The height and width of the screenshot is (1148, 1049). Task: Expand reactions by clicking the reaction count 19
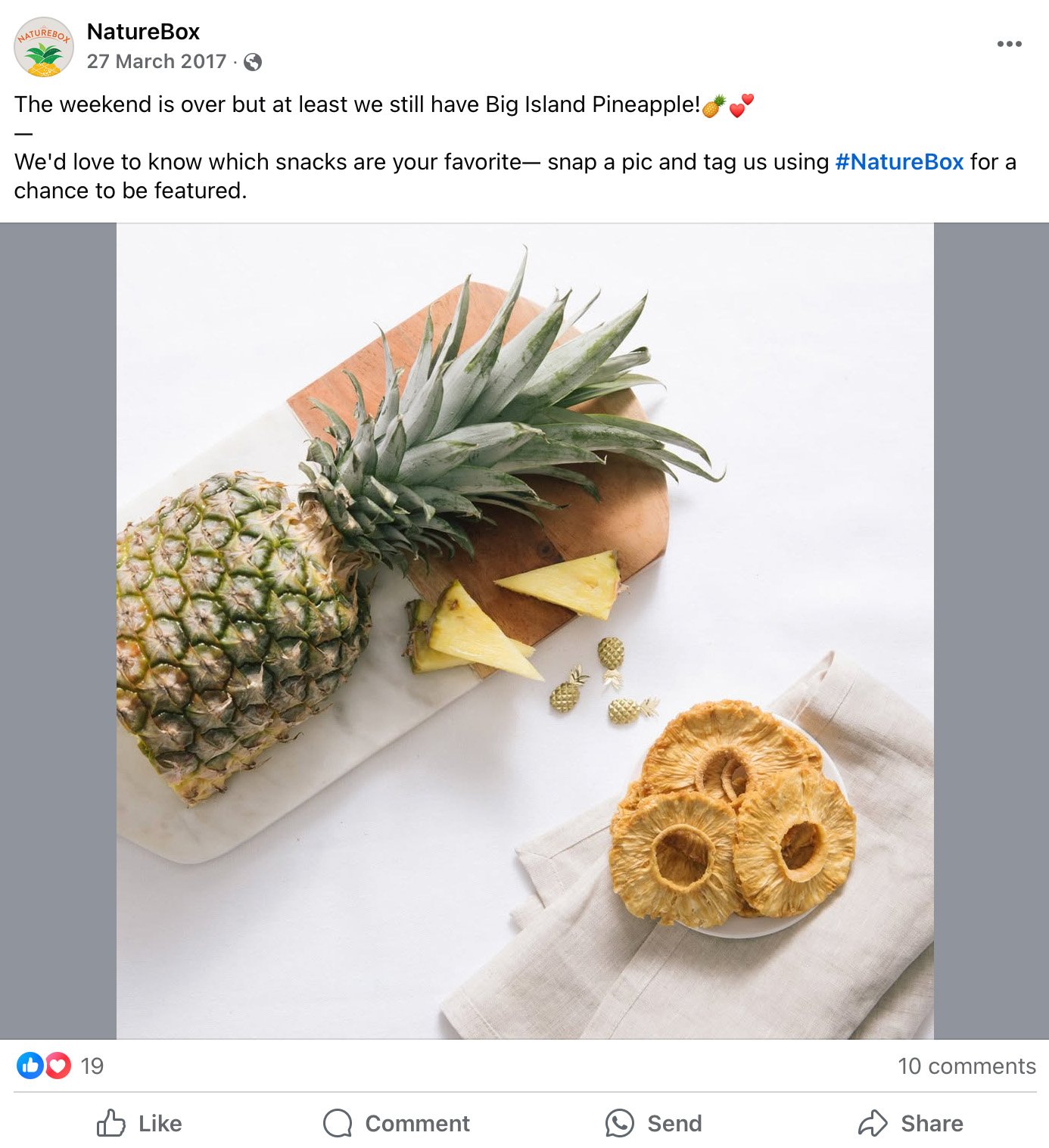(x=91, y=1066)
